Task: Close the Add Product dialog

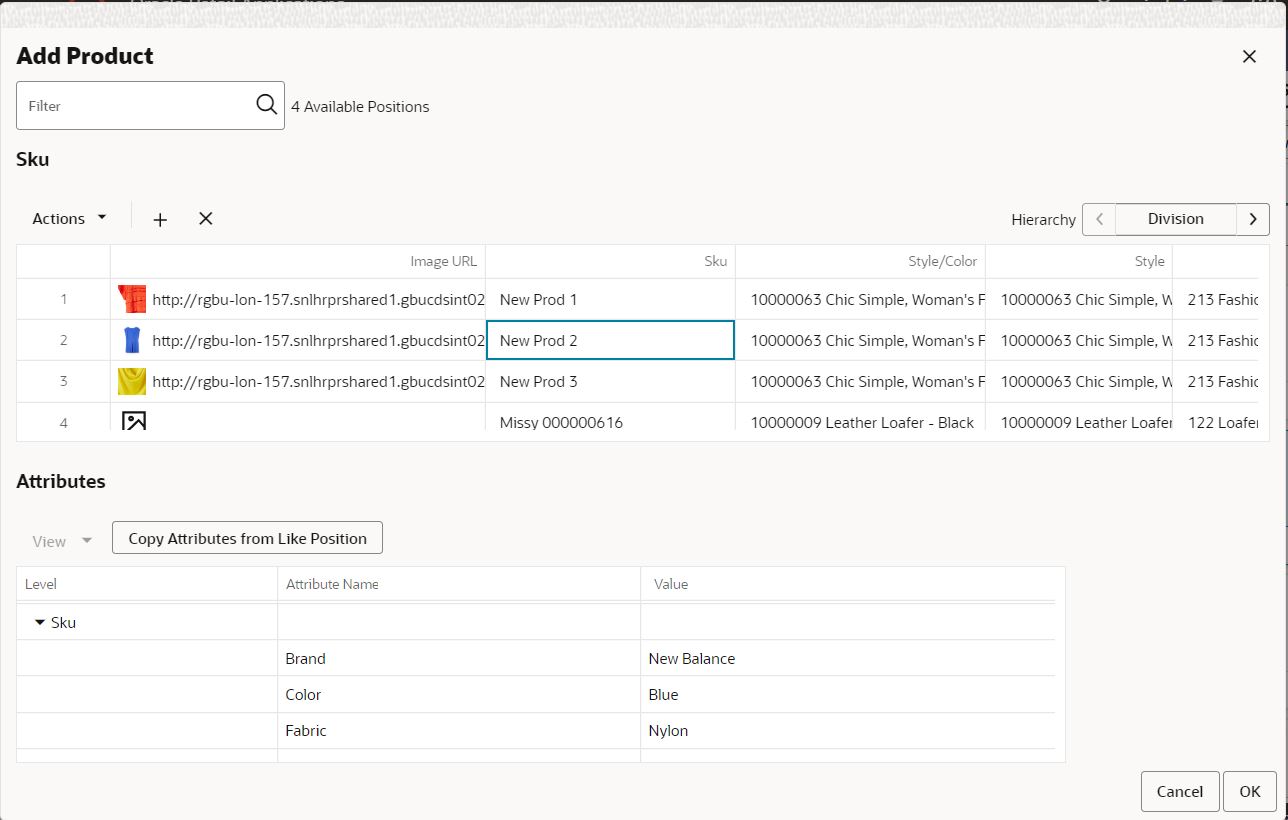Action: (x=1249, y=56)
